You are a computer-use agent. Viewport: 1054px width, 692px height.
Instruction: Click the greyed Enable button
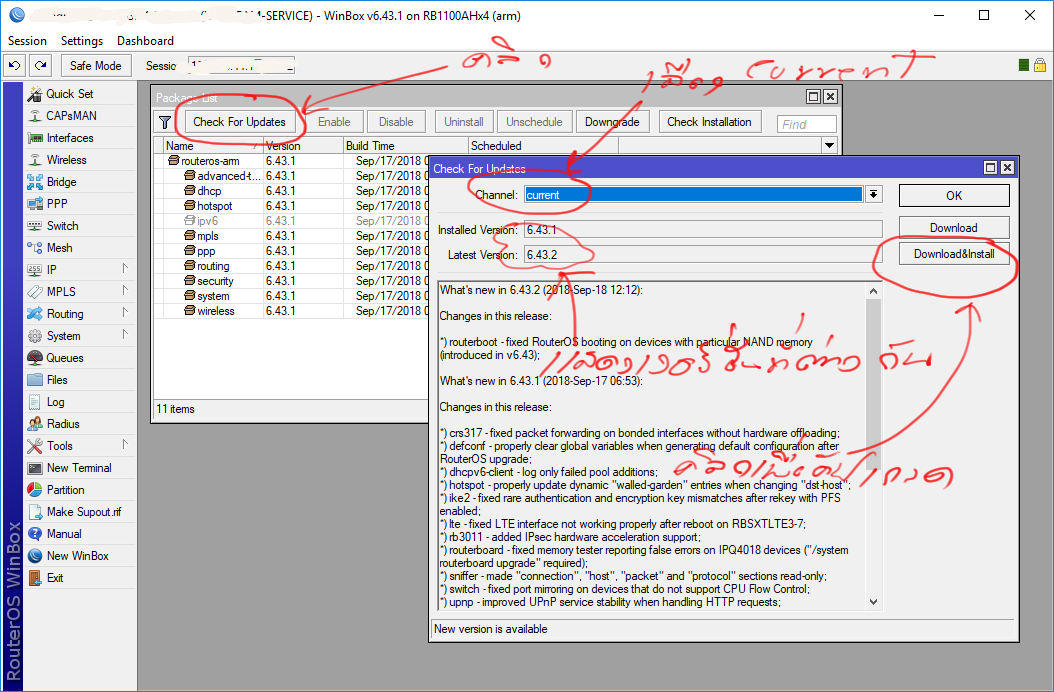334,122
